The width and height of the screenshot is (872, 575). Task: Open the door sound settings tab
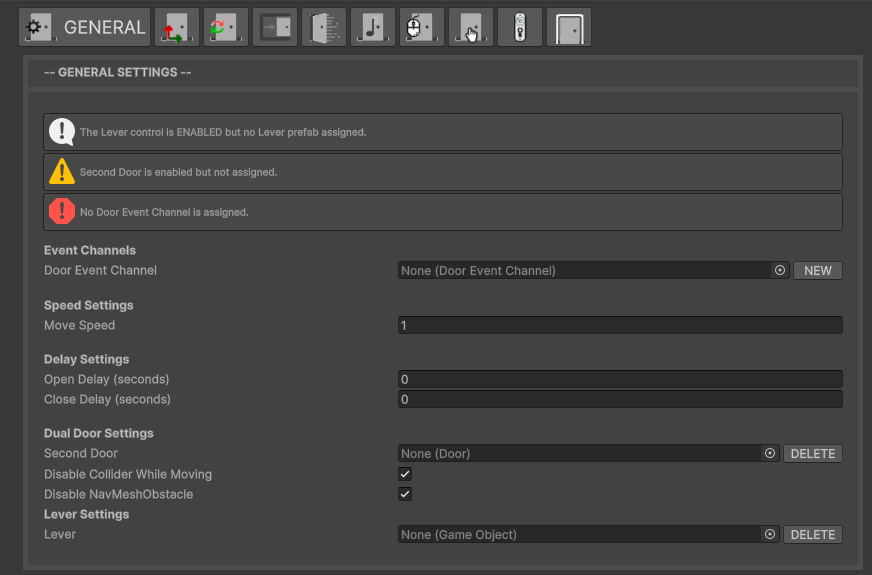[373, 28]
